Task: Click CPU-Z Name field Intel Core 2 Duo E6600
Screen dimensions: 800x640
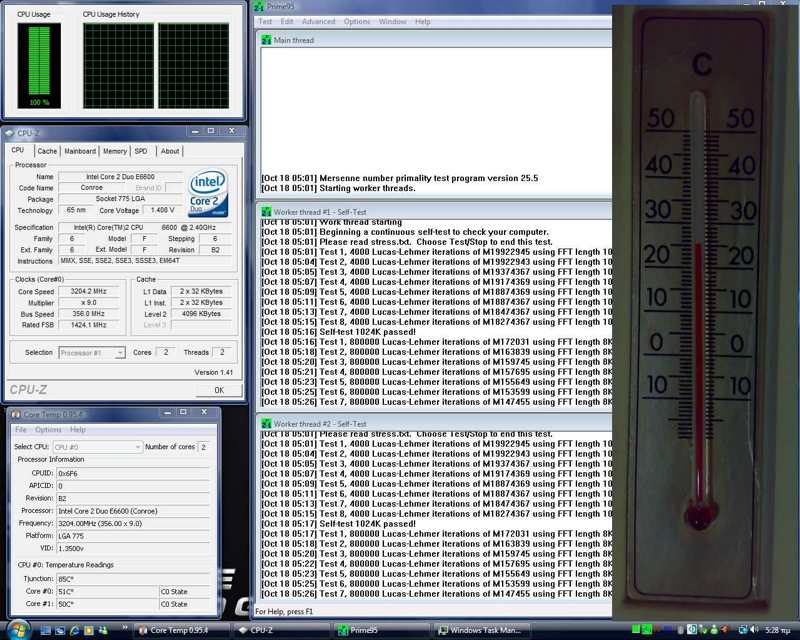Action: (120, 177)
